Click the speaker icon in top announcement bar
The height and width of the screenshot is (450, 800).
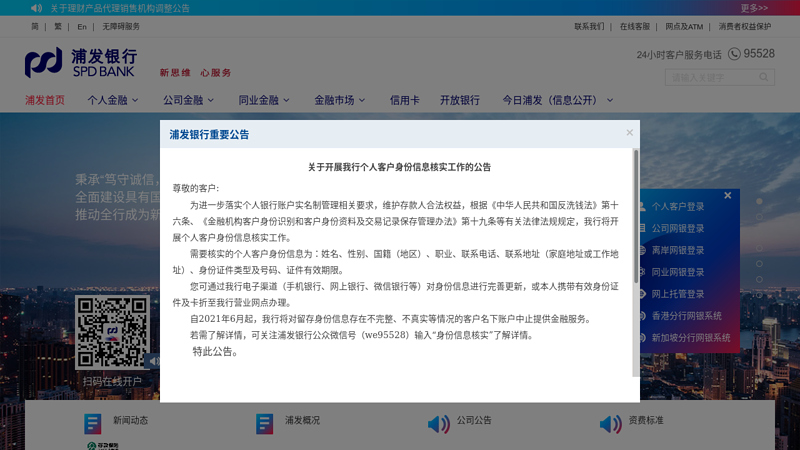pos(36,8)
